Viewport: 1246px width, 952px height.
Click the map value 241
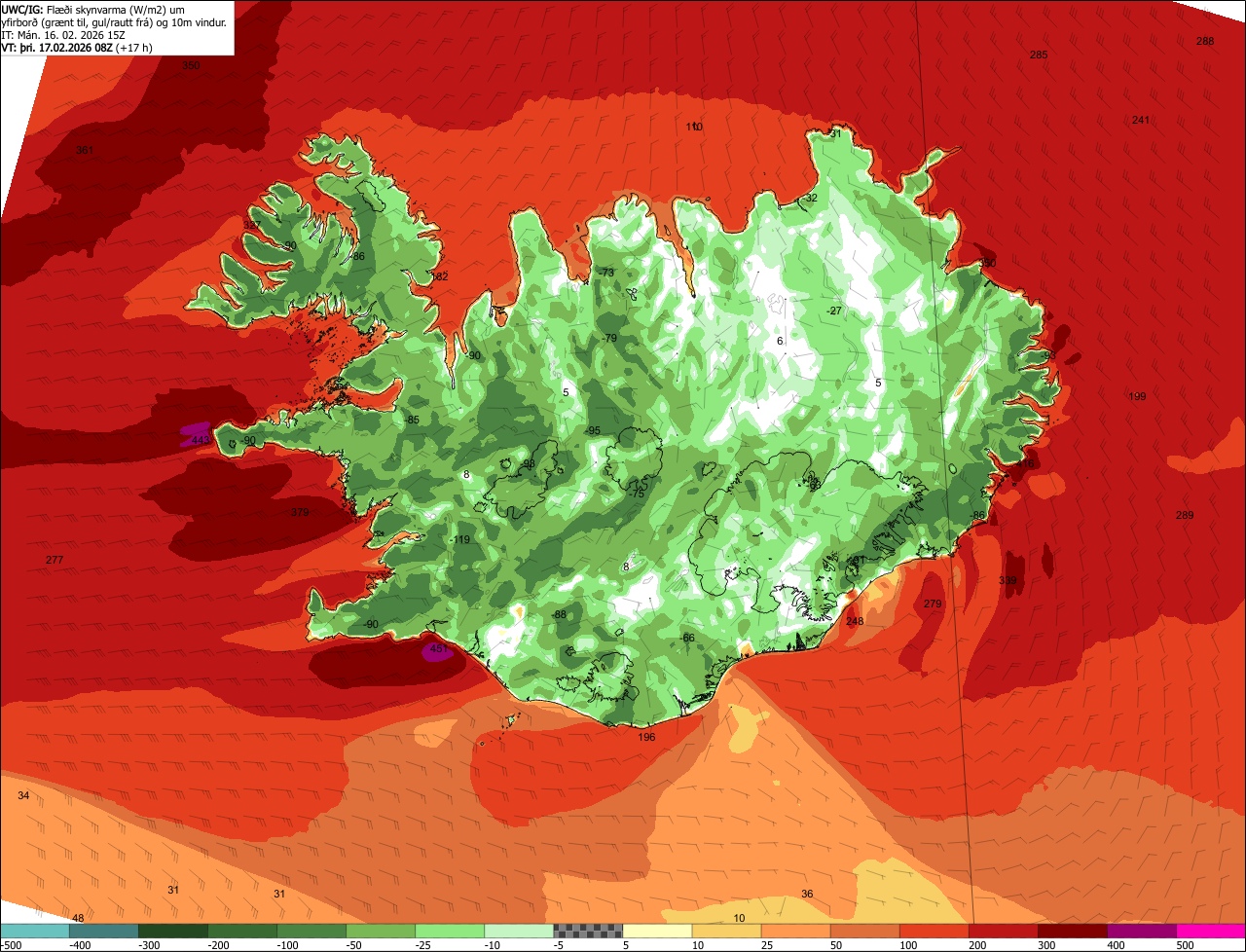pos(1141,120)
